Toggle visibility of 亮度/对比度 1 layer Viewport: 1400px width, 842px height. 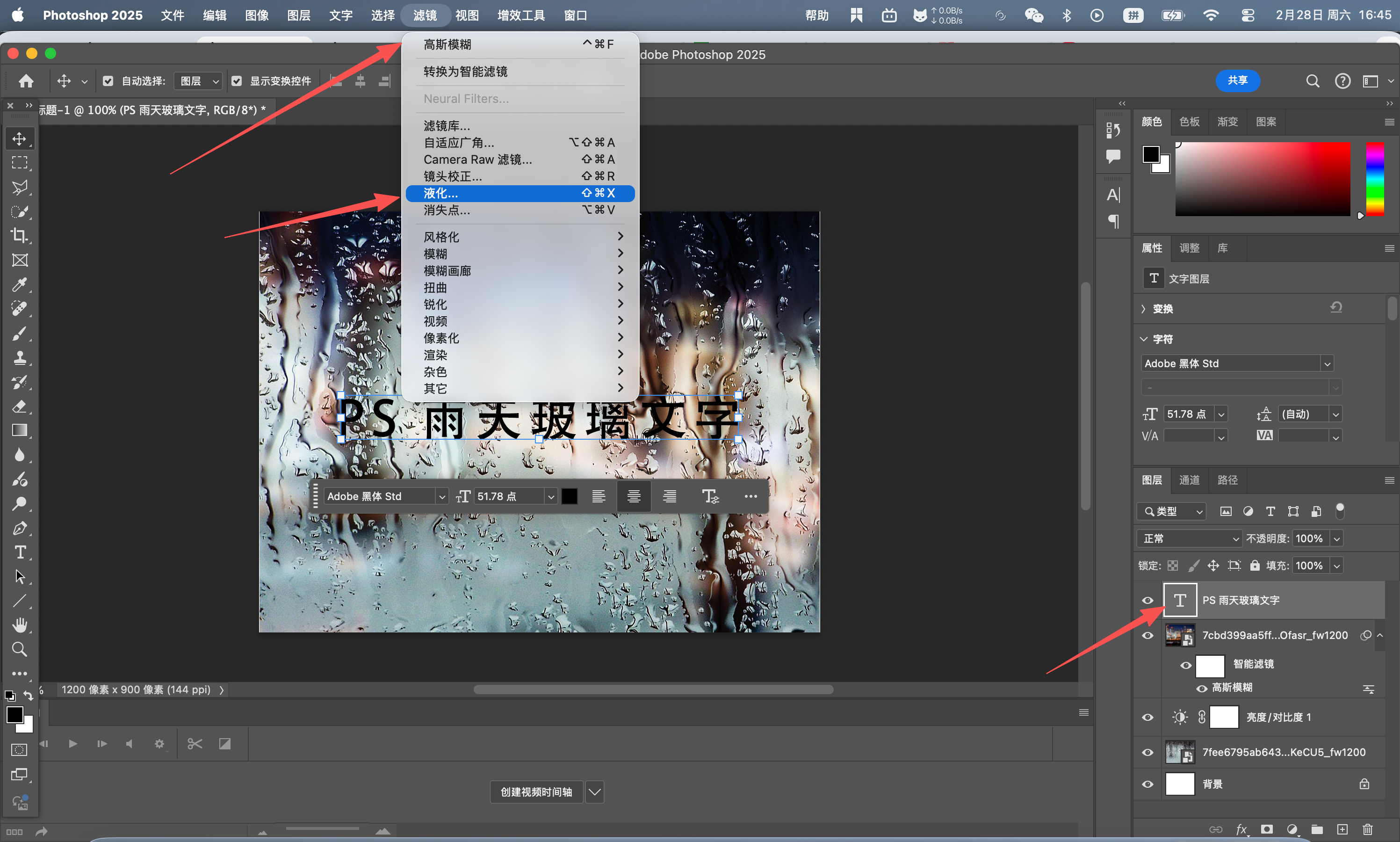tap(1147, 717)
